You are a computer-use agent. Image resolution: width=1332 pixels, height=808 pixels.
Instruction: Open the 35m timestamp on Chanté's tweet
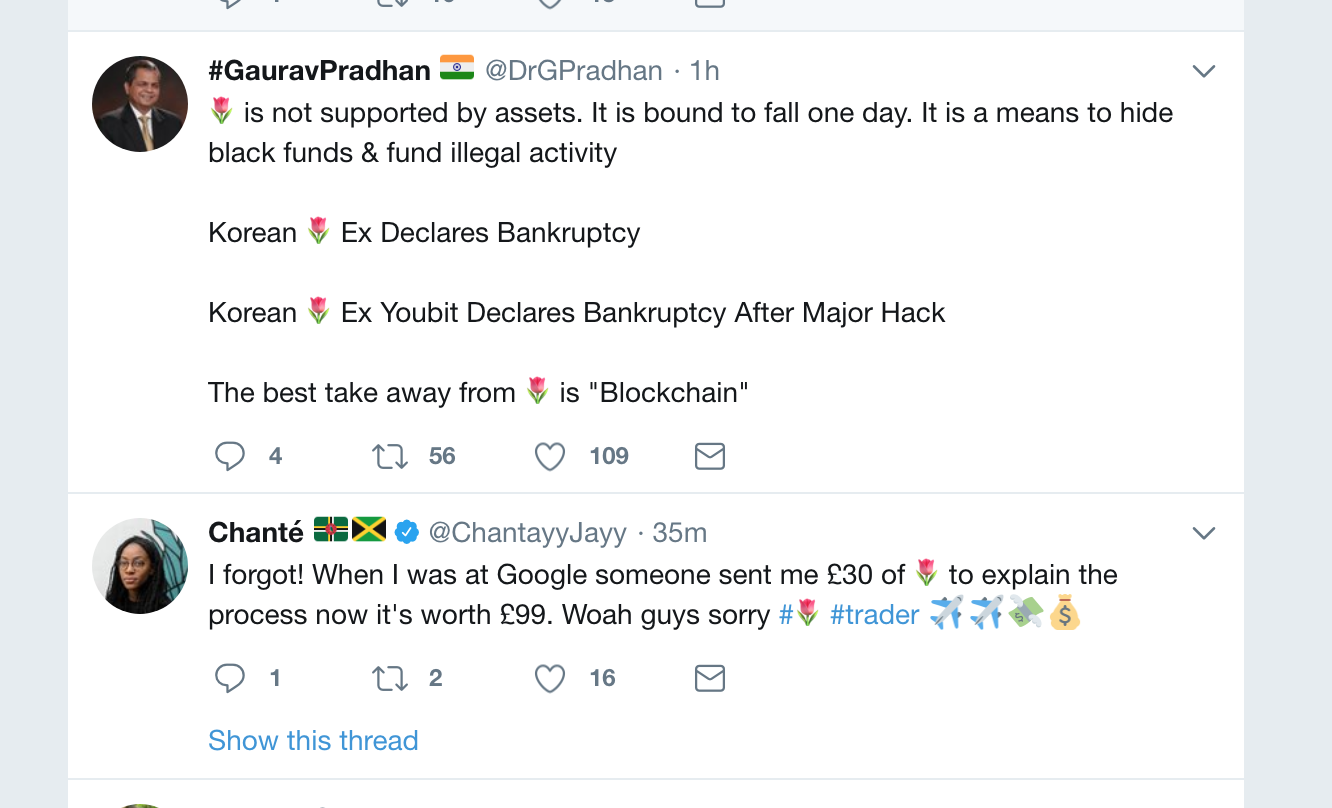(680, 533)
